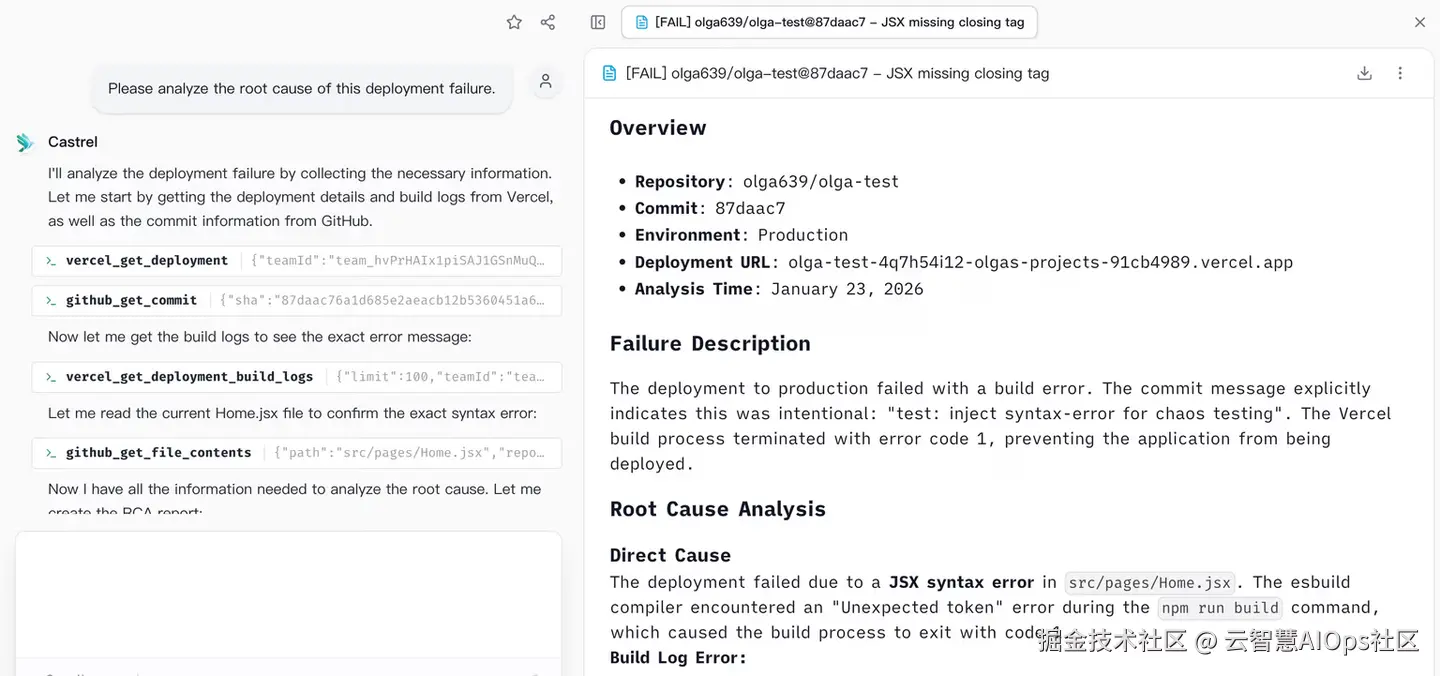Image resolution: width=1440 pixels, height=676 pixels.
Task: Click the terminal icon beside github_get_commit
Action: click(50, 301)
